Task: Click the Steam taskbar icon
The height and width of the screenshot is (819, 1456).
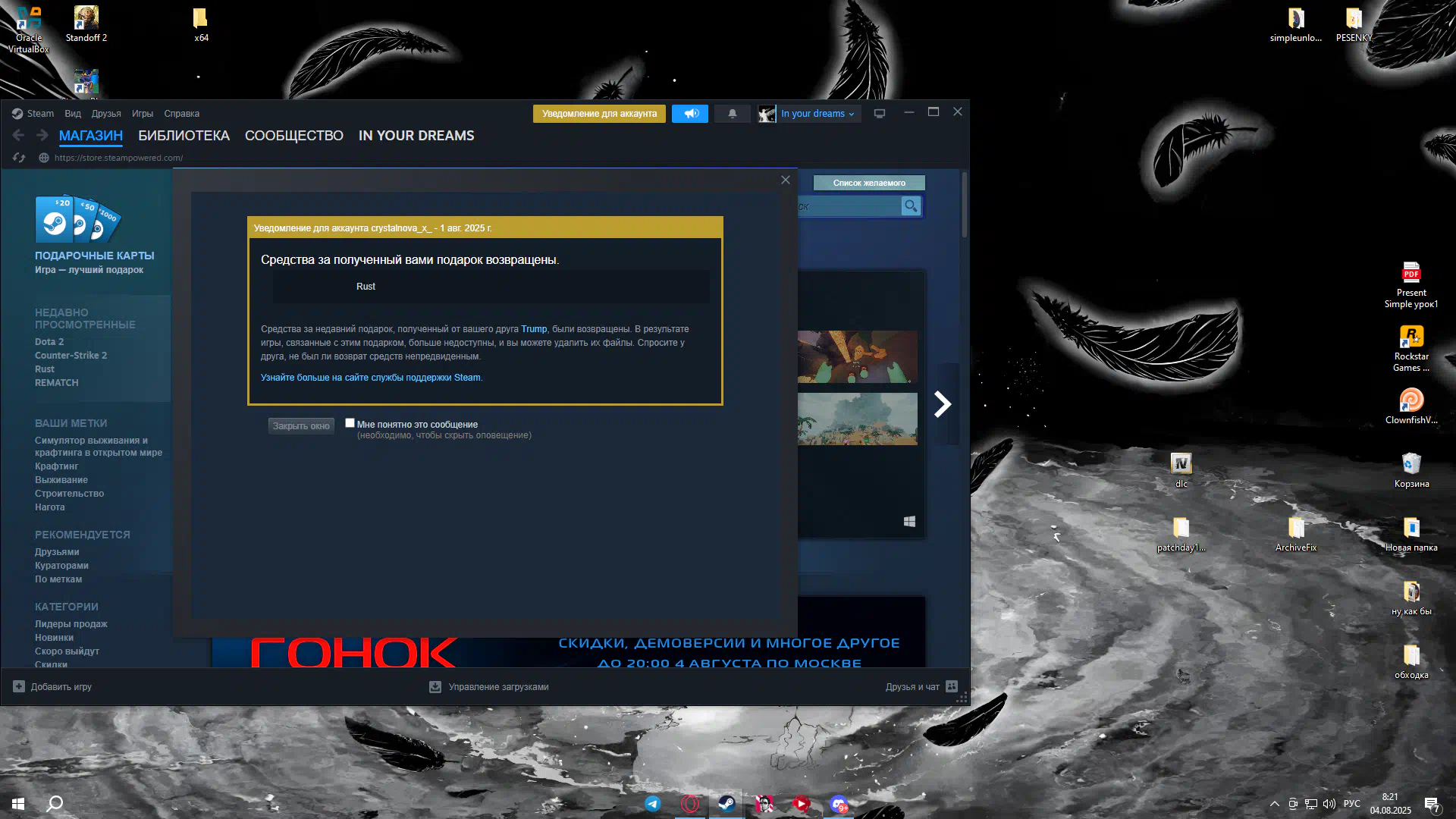Action: 726,804
